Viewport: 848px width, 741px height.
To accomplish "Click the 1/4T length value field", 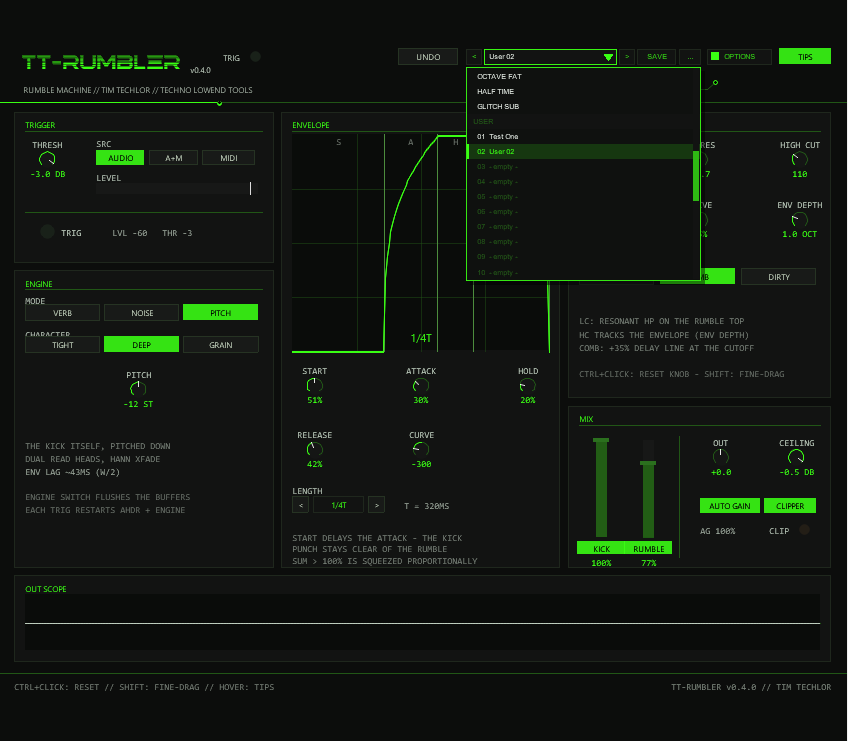I will click(339, 505).
